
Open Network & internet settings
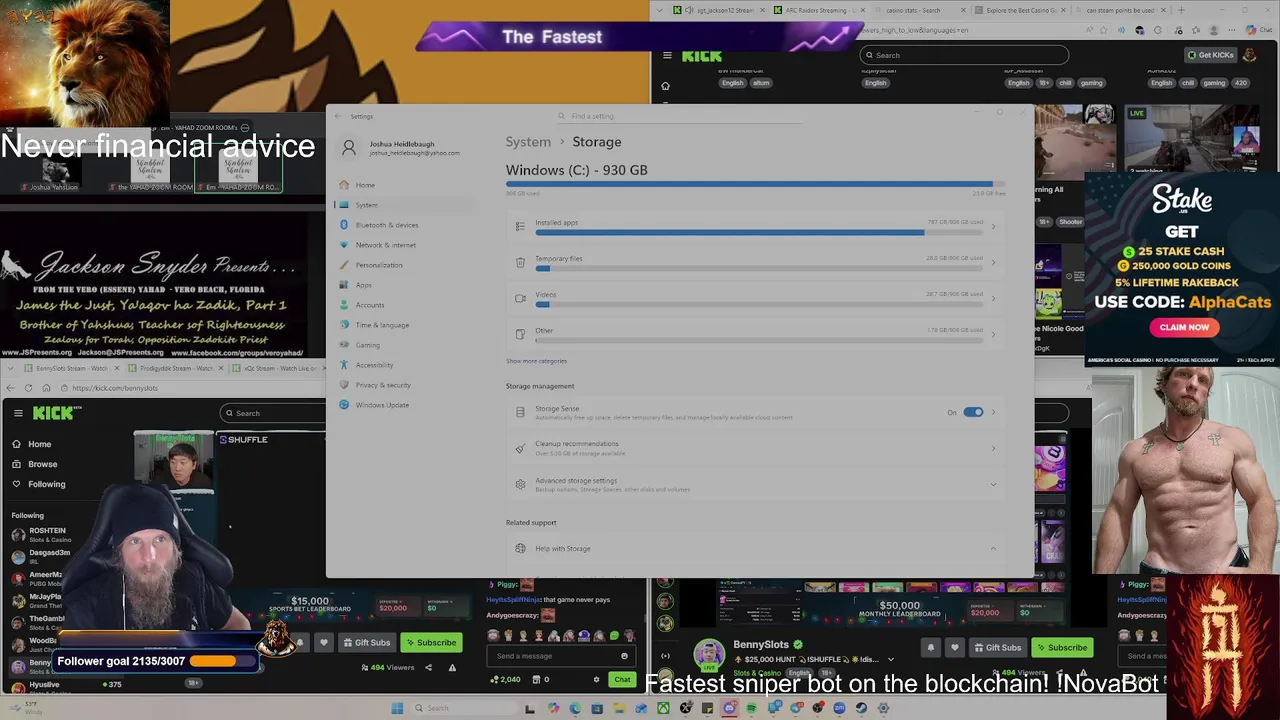[385, 245]
